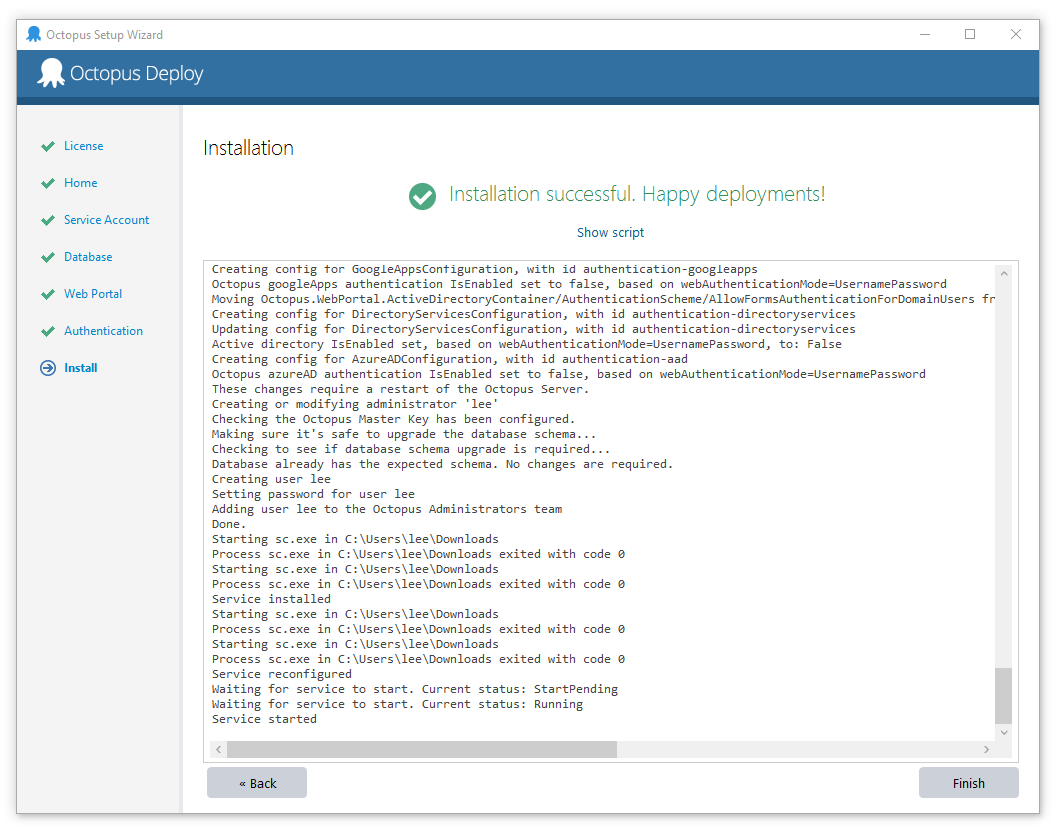Click 'Active directory IsEnabled set' log line

coord(527,344)
